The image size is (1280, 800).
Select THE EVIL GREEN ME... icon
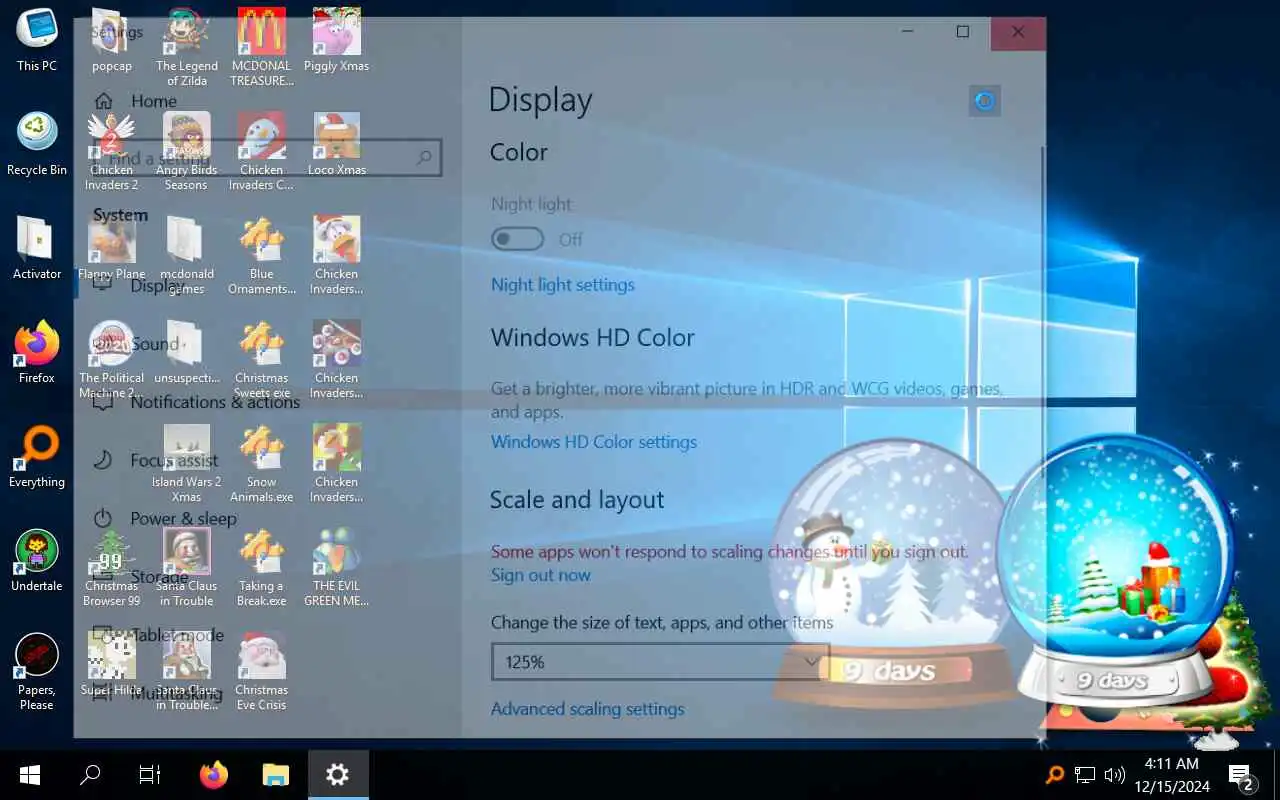[x=337, y=566]
